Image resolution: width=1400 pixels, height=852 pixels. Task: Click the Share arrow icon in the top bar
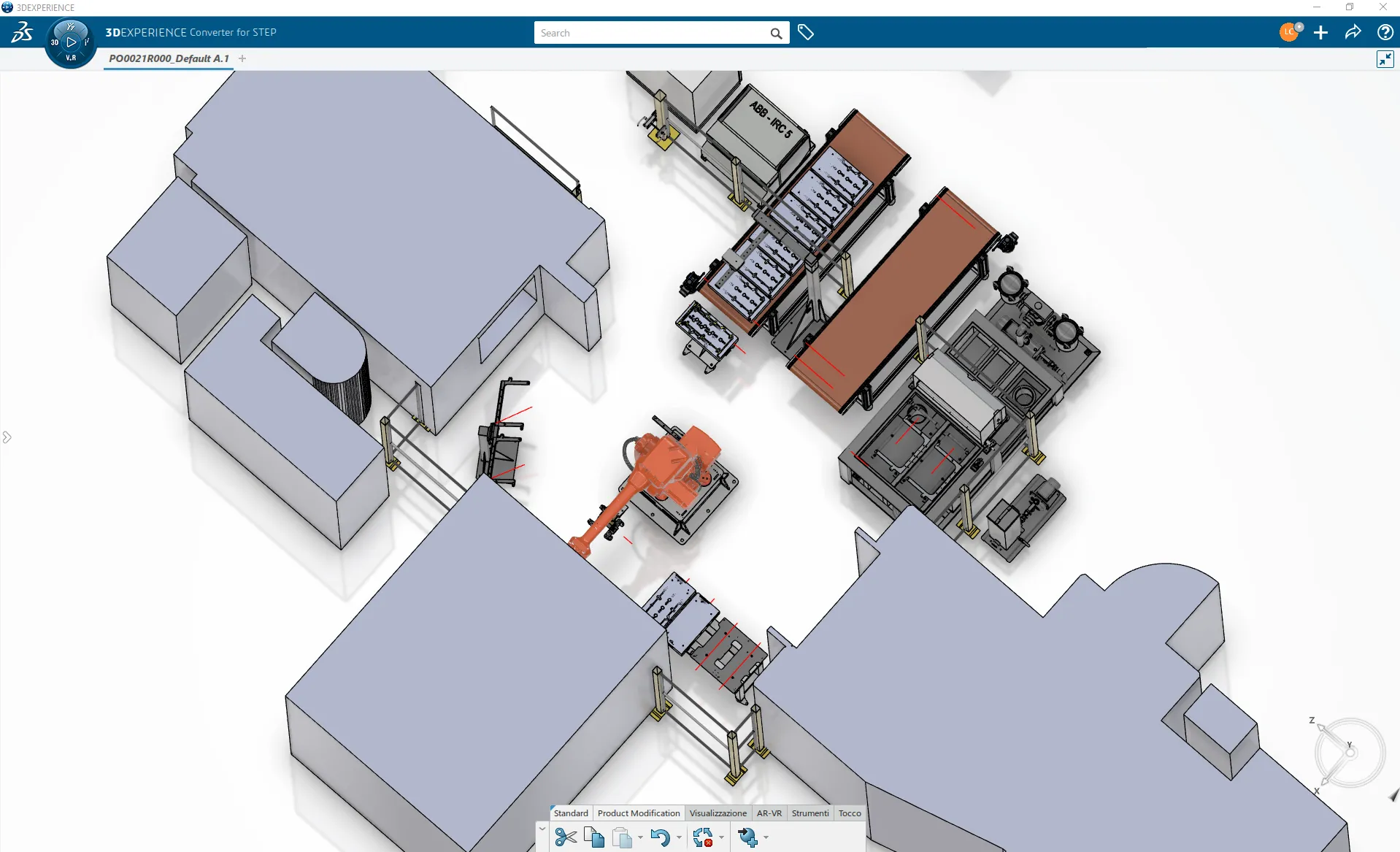point(1353,32)
